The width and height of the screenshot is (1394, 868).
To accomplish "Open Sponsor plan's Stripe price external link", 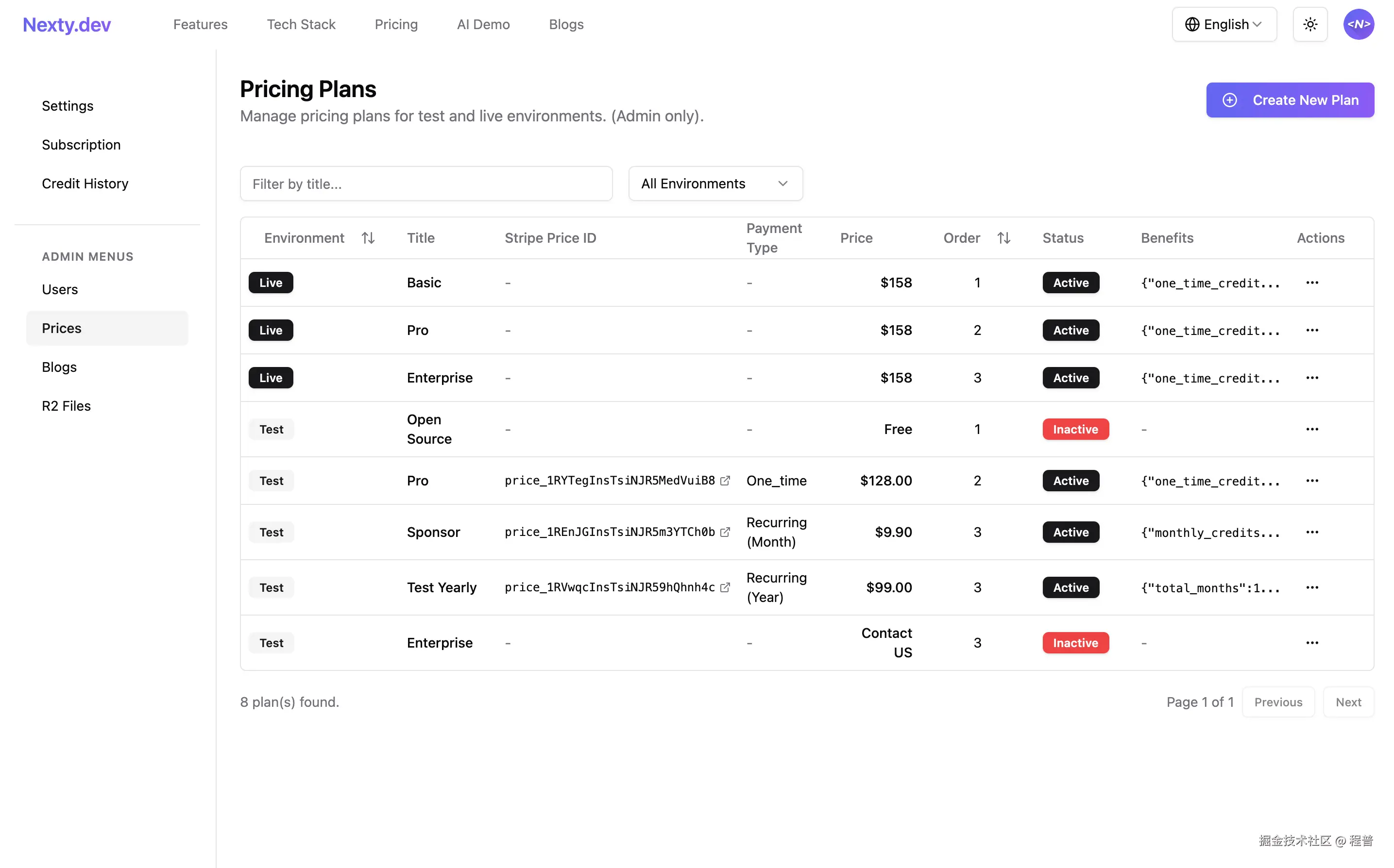I will tap(726, 532).
